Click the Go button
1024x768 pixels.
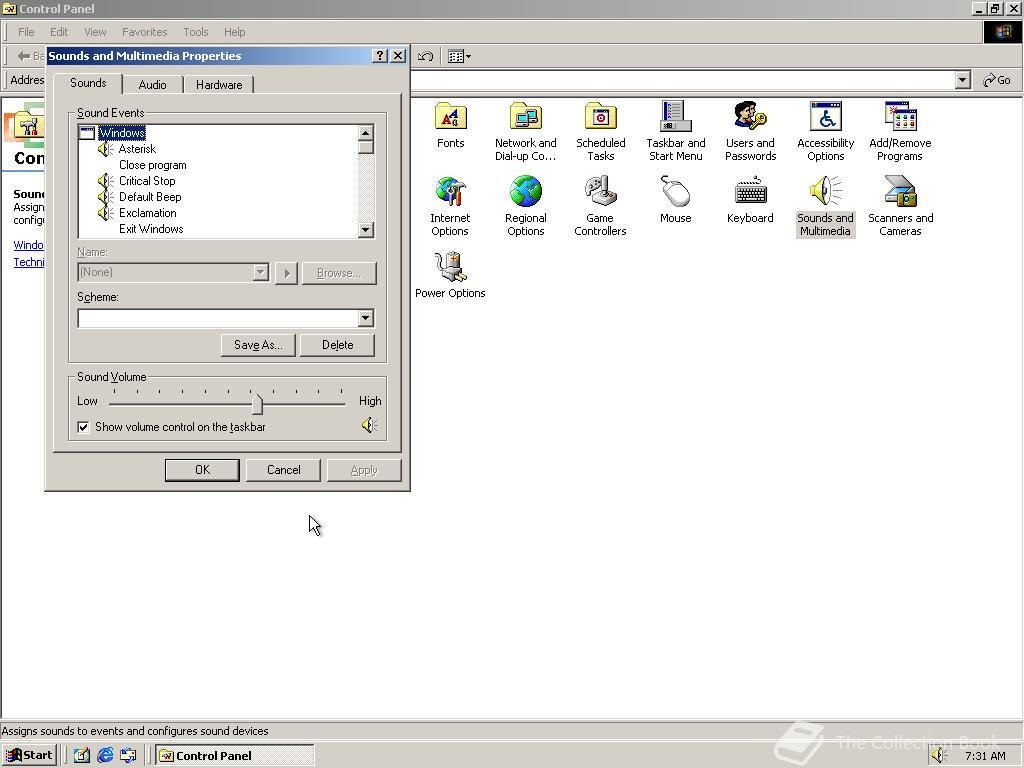point(997,80)
